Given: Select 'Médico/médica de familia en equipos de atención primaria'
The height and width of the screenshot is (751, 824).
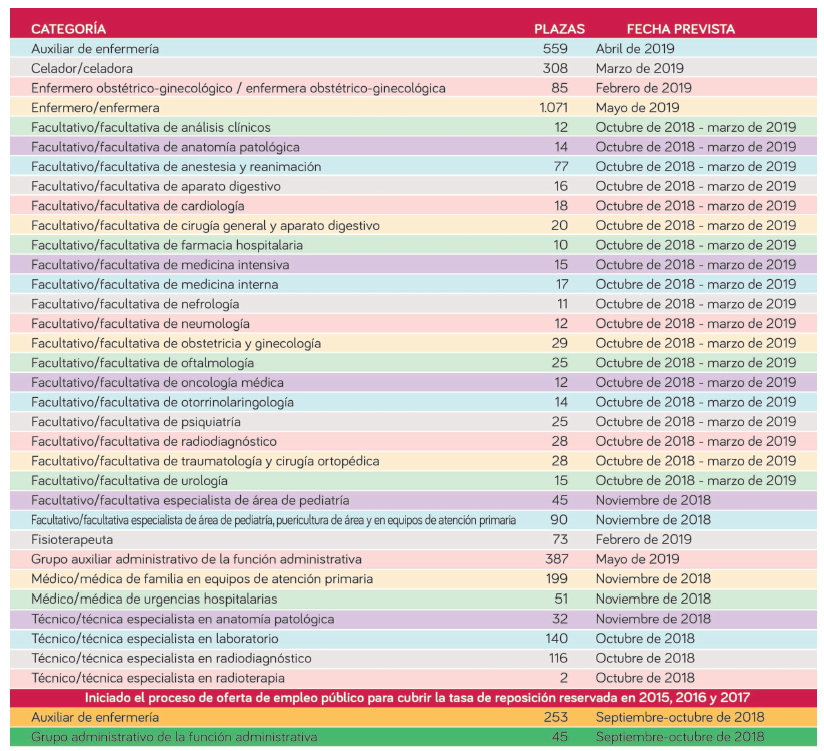Looking at the screenshot, I should pos(202,579).
